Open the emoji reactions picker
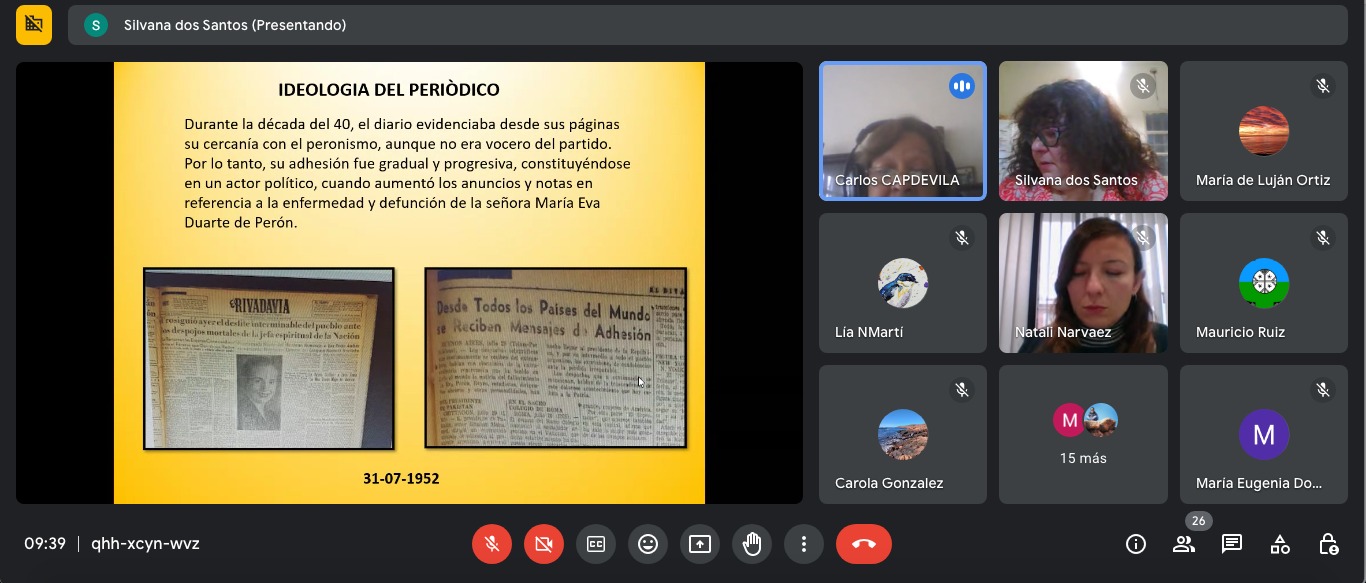Image resolution: width=1366 pixels, height=583 pixels. pyautogui.click(x=648, y=544)
